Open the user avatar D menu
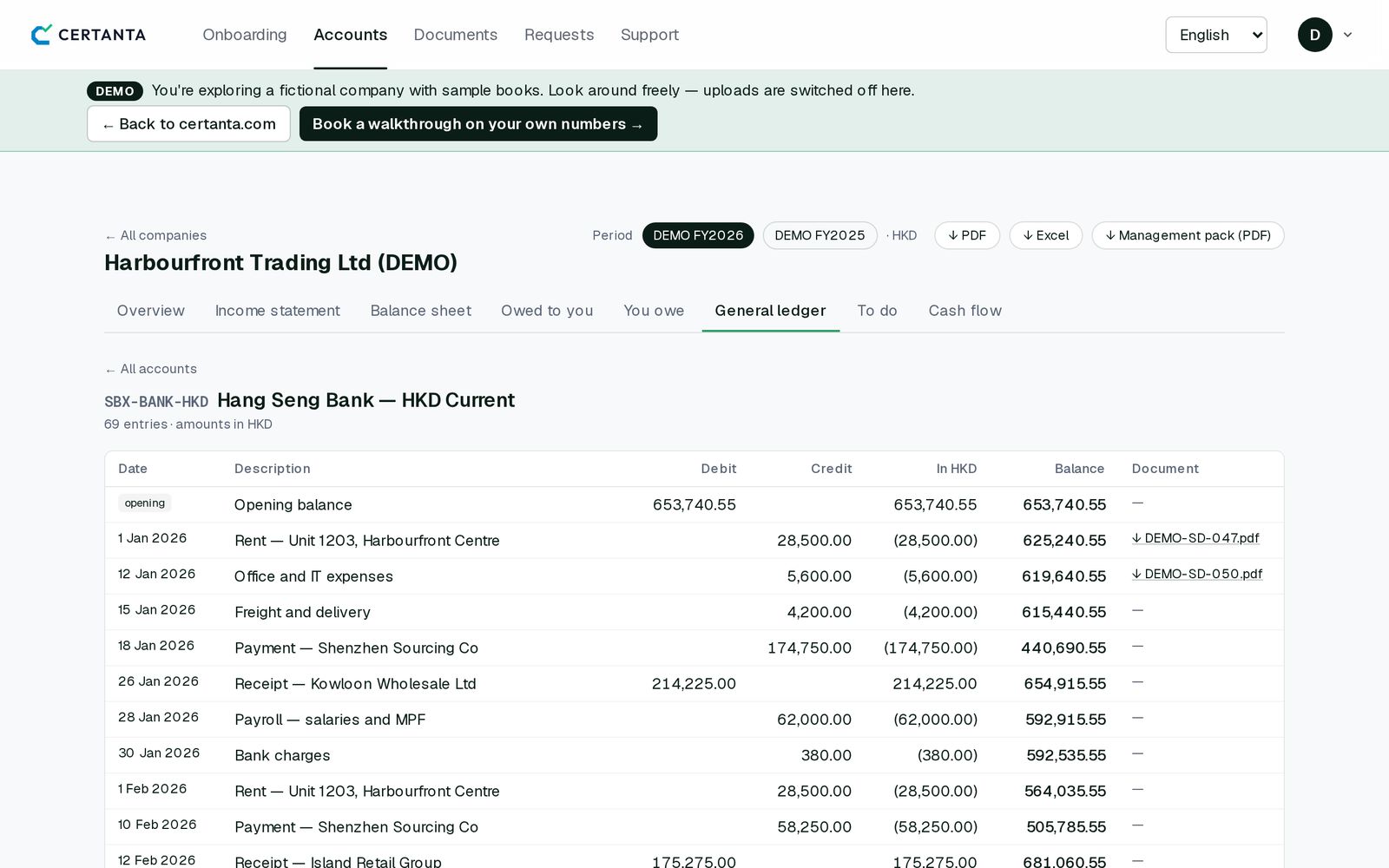The height and width of the screenshot is (868, 1389). (x=1314, y=35)
